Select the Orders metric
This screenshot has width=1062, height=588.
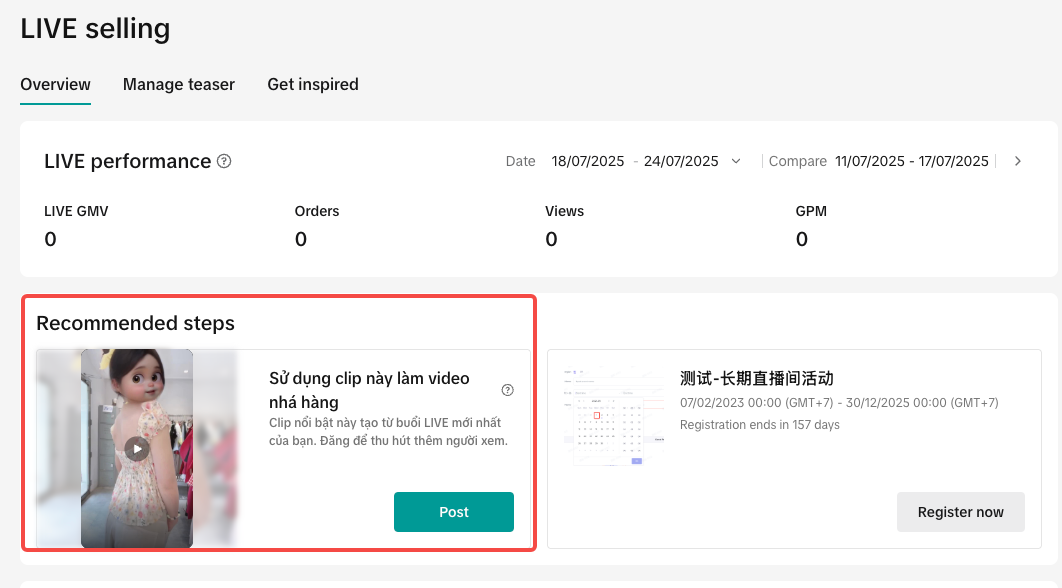[317, 212]
